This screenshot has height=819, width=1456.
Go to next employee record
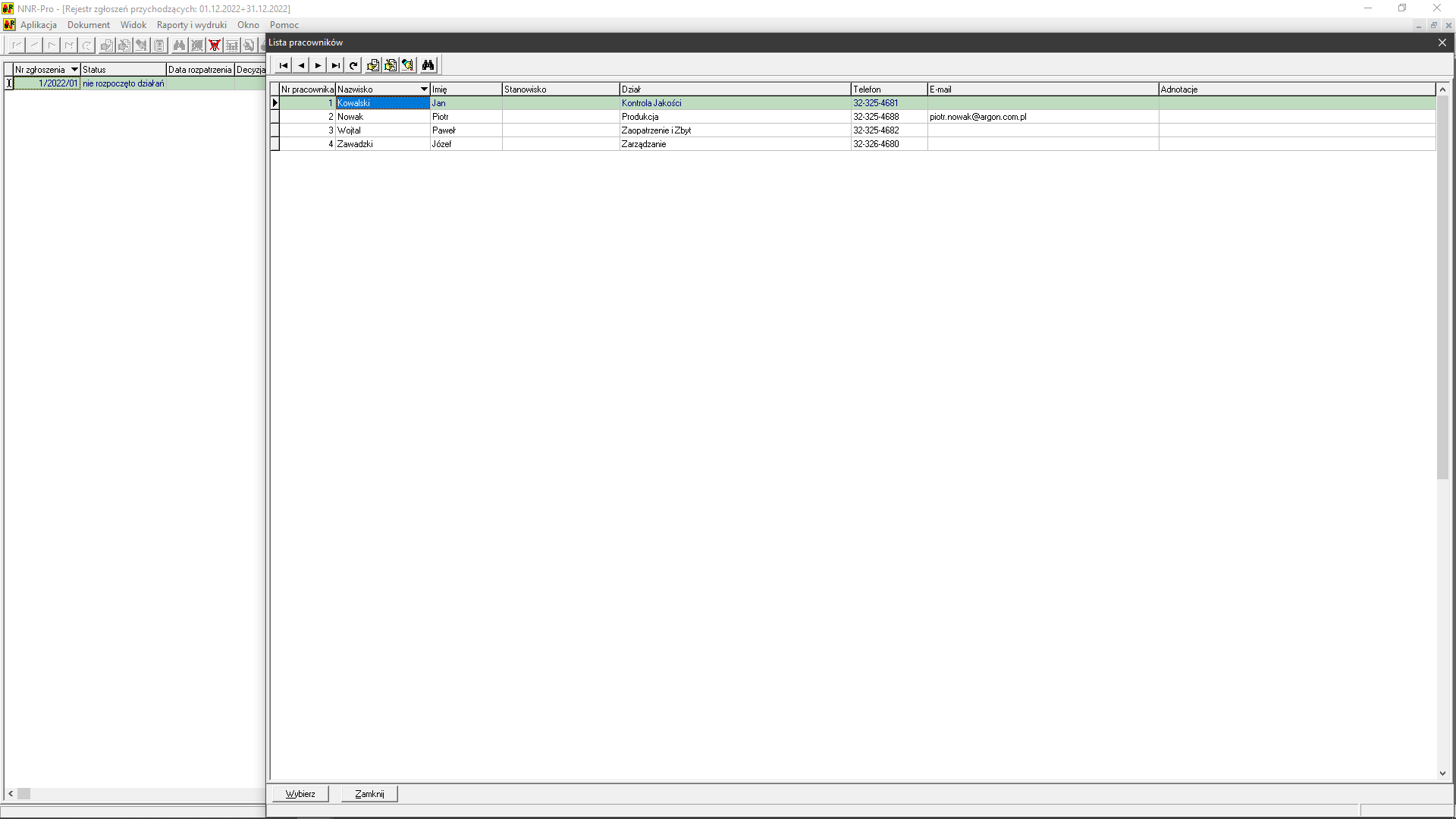point(318,65)
